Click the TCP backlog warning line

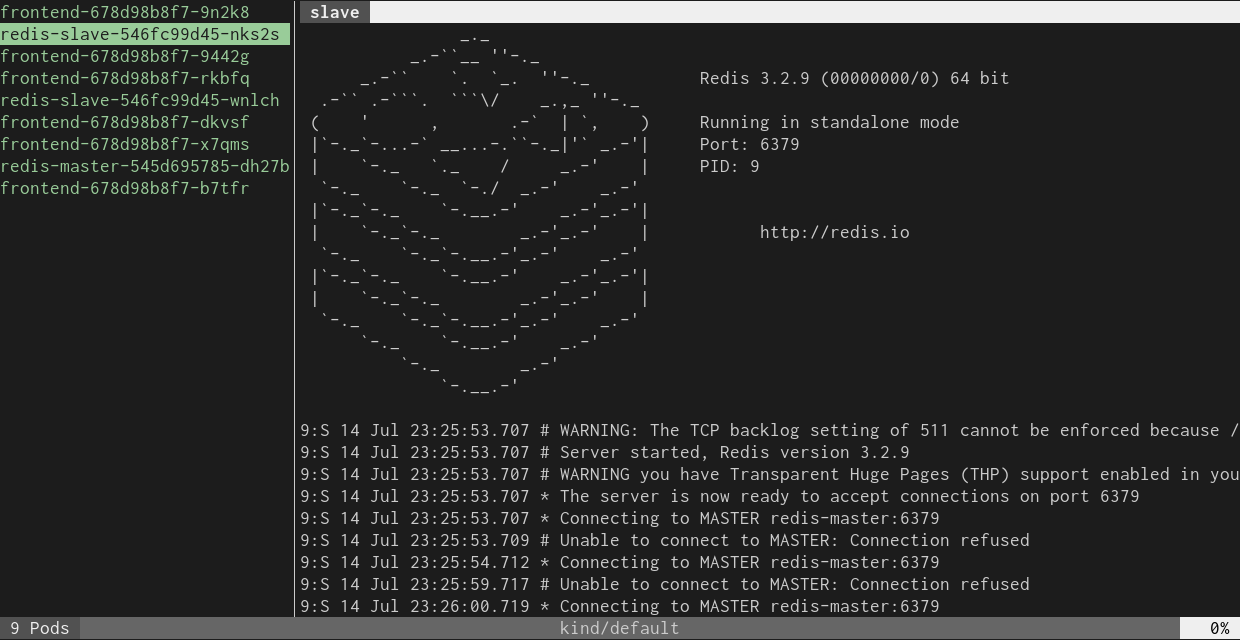[700, 430]
